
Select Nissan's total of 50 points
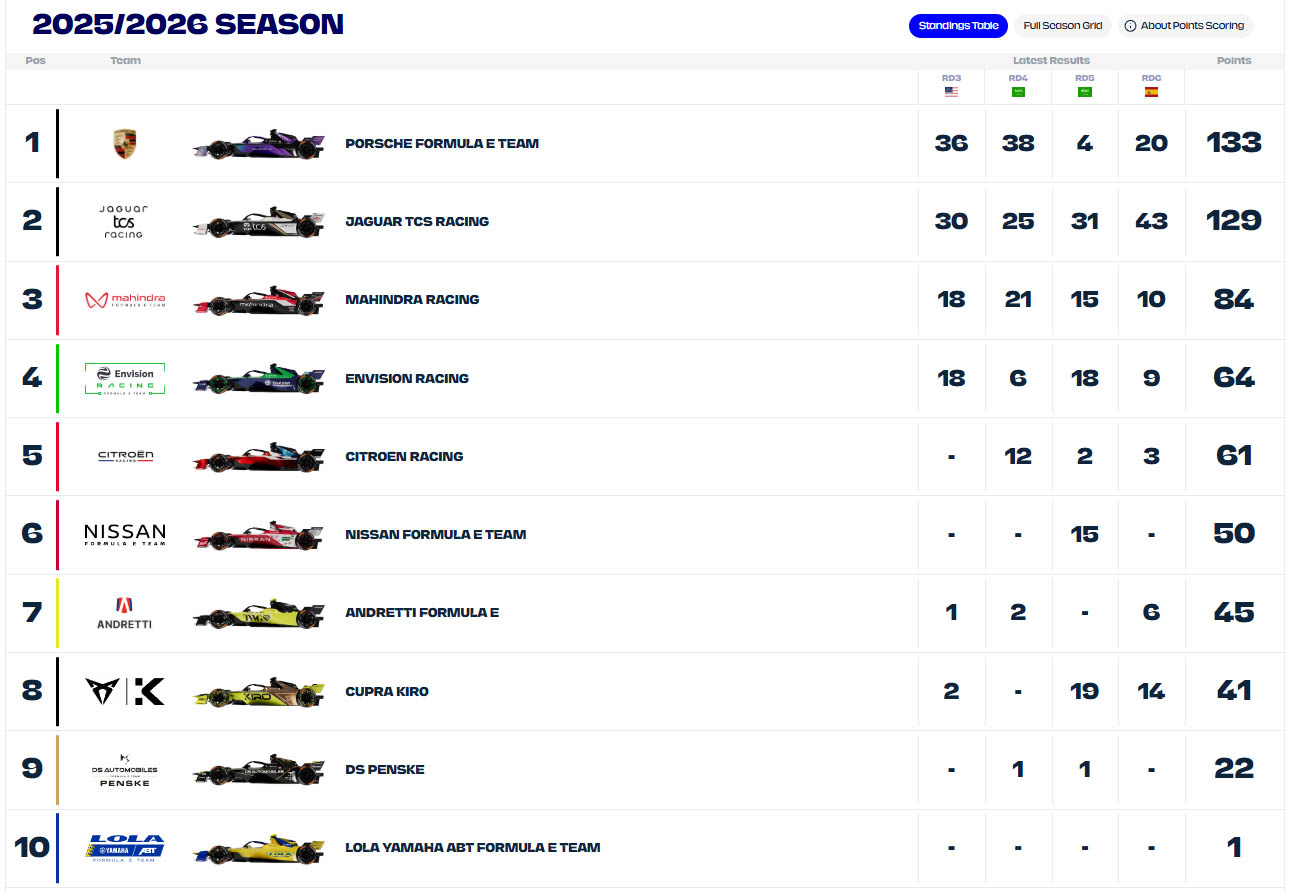[x=1234, y=534]
